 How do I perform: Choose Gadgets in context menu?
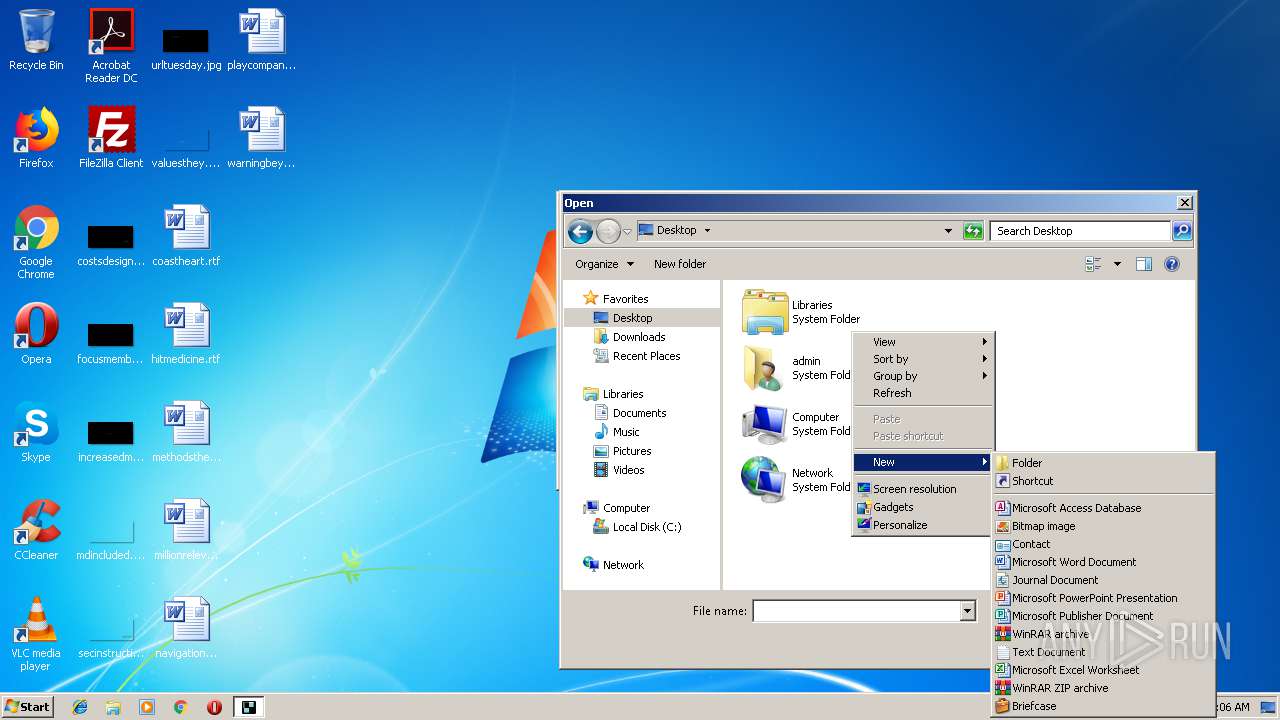(x=922, y=507)
